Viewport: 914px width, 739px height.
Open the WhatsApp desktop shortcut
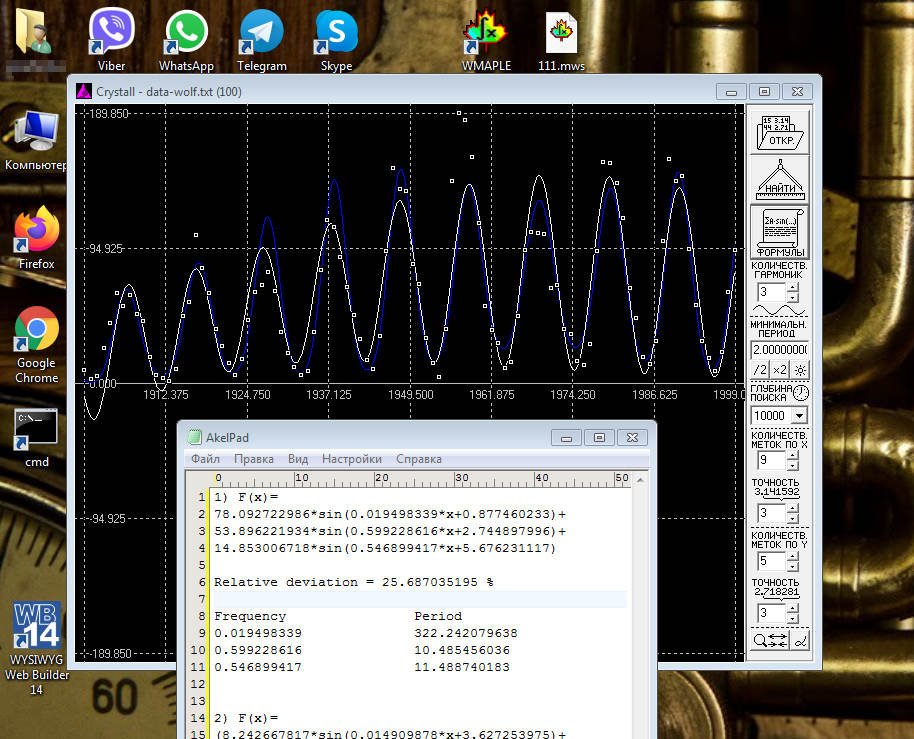point(186,39)
